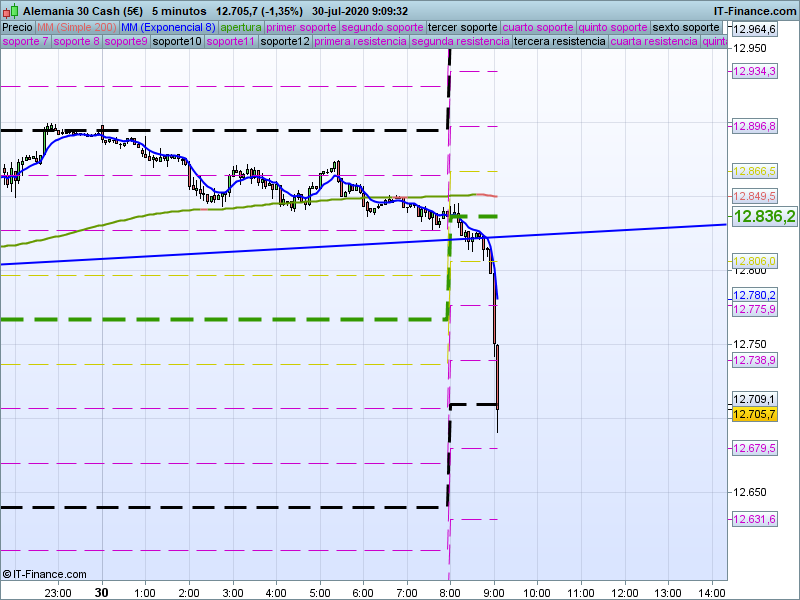The image size is (800, 600).
Task: Click the cuarta resistencia label
Action: [x=654, y=42]
